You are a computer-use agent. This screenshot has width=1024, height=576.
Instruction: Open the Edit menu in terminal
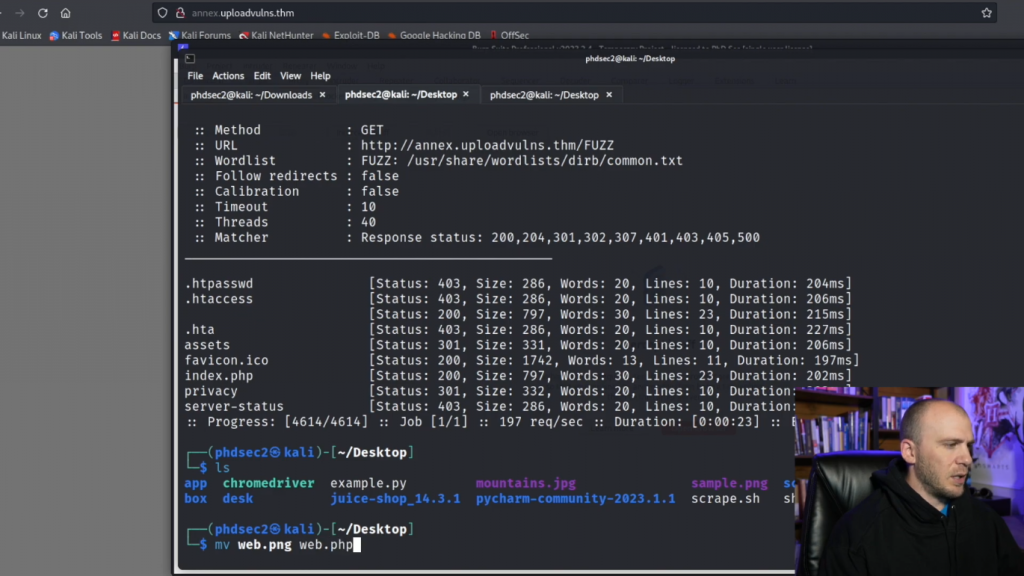click(262, 76)
